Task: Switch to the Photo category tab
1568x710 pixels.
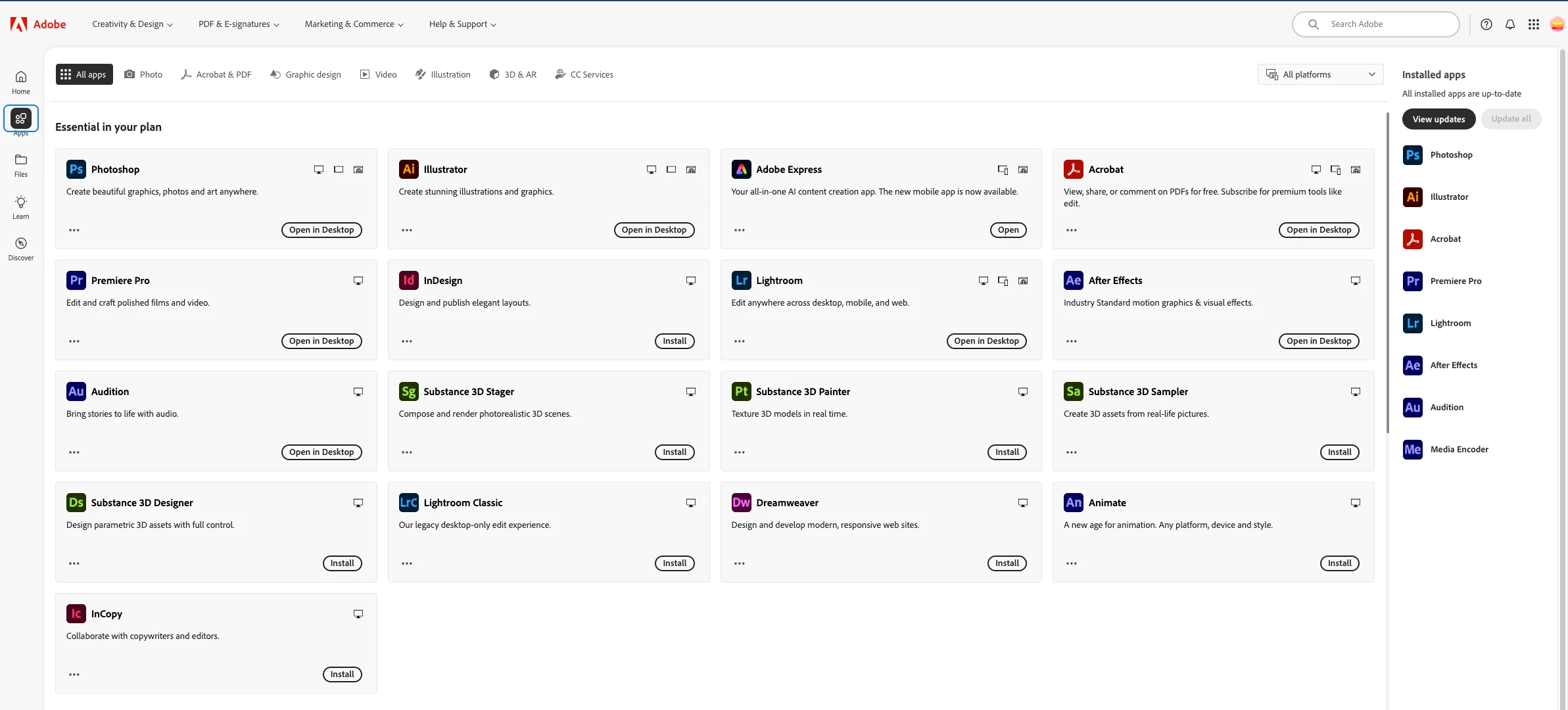Action: tap(143, 74)
